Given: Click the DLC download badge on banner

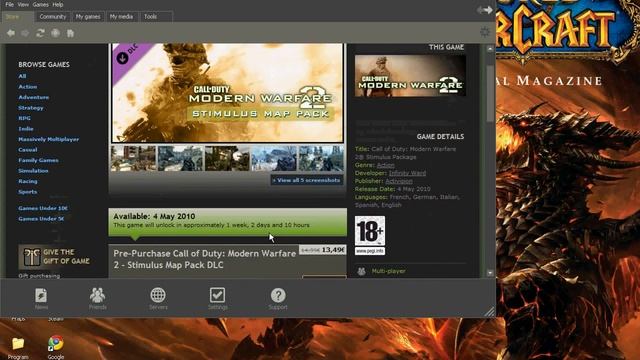Looking at the screenshot, I should point(122,58).
